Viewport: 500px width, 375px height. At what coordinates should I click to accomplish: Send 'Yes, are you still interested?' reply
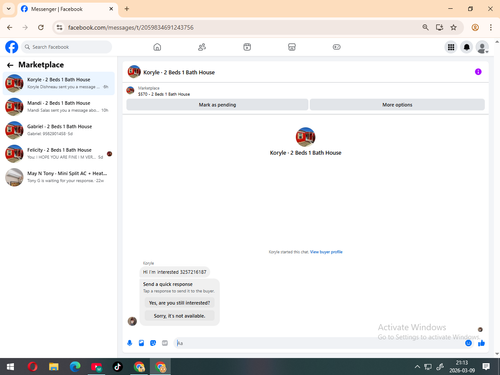179,303
